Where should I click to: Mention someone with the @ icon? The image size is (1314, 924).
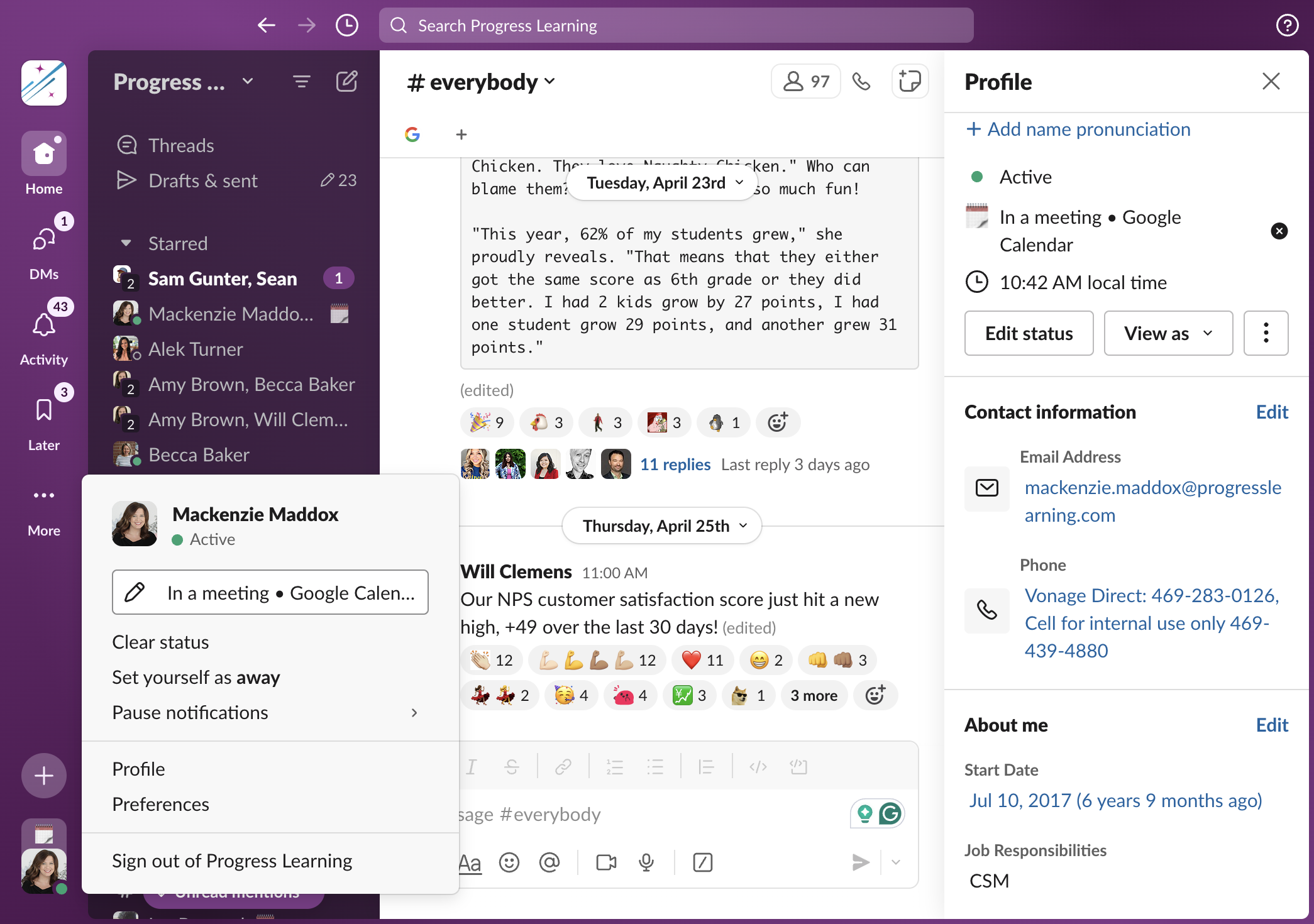[x=549, y=862]
